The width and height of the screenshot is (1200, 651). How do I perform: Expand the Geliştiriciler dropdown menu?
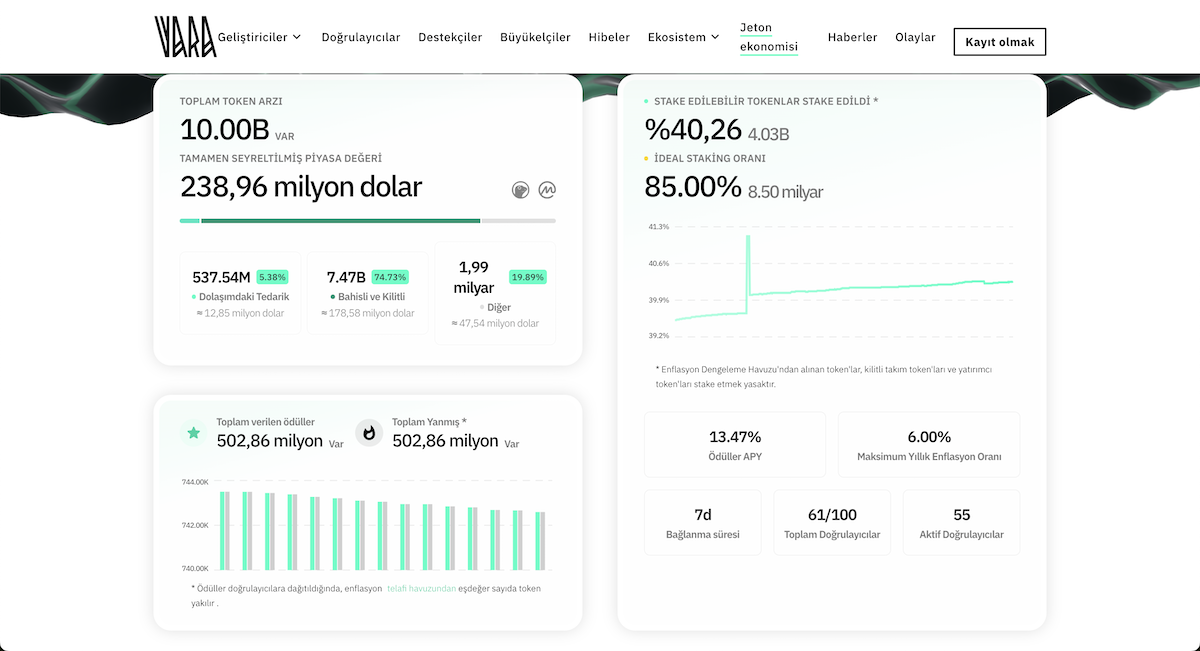click(x=259, y=37)
